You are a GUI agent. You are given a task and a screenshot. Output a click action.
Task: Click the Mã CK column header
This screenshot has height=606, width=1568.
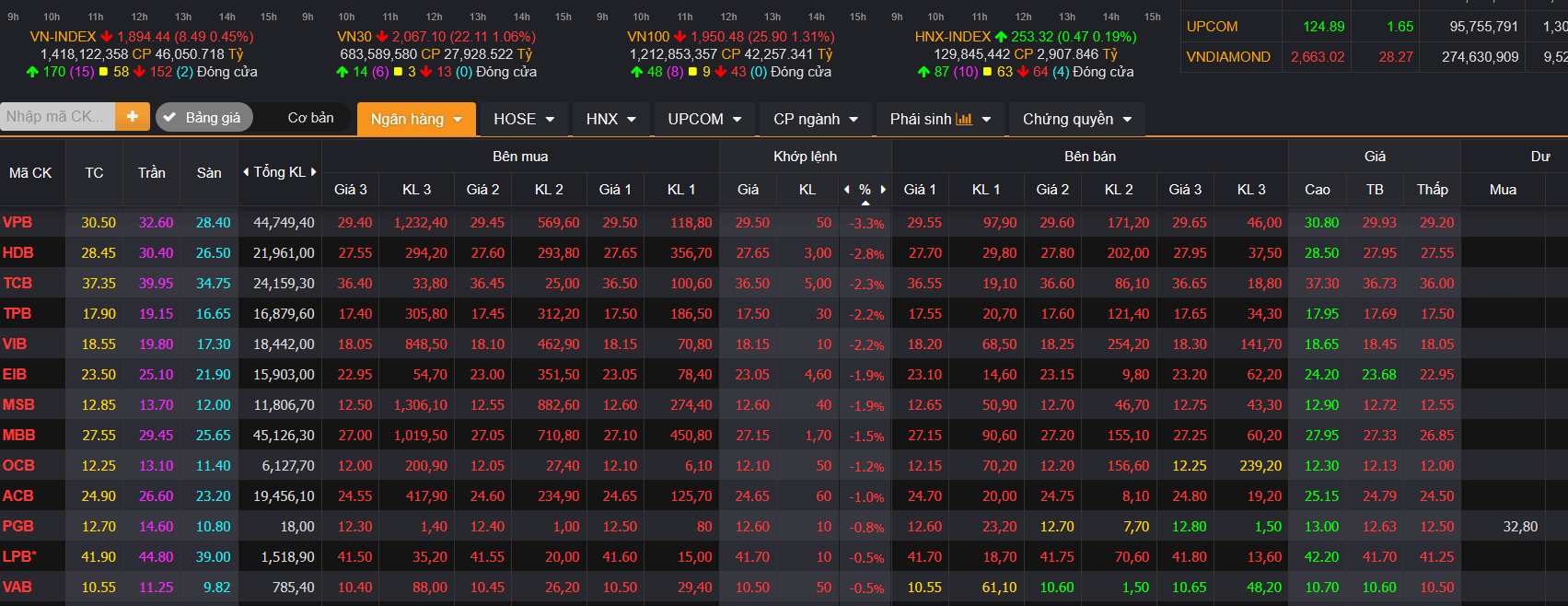(30, 173)
